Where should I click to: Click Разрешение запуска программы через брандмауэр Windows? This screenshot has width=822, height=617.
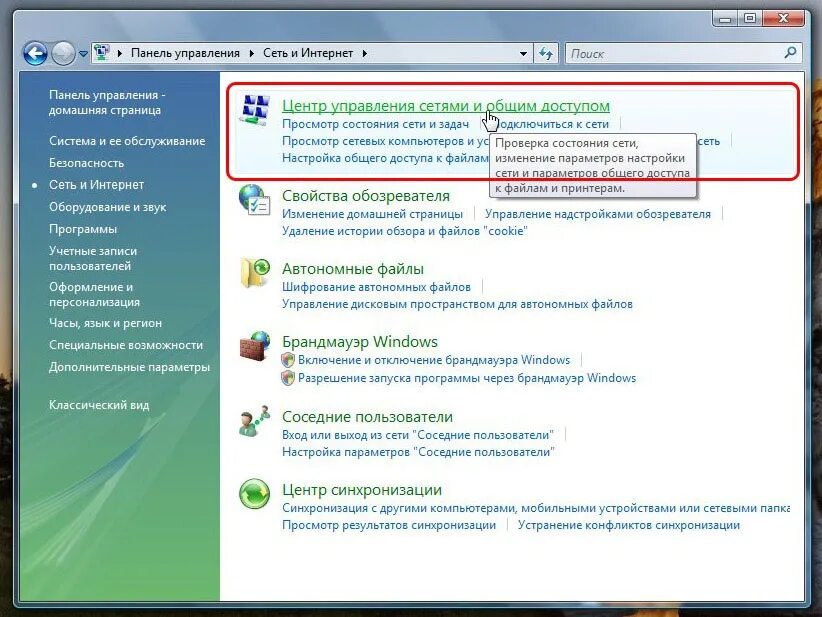point(467,377)
